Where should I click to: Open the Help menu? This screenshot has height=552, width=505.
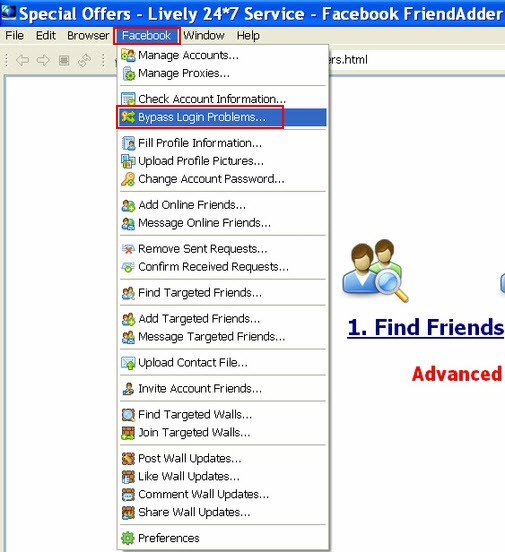[248, 36]
